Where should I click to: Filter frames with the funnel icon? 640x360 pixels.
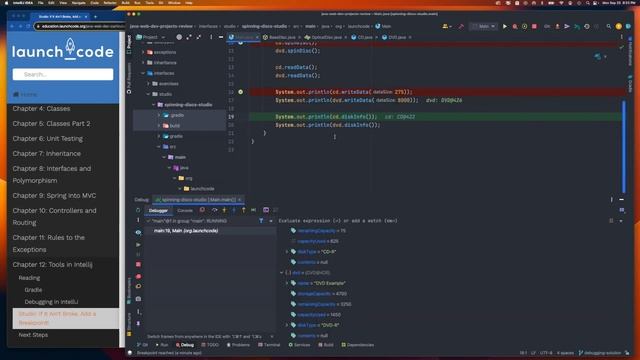261,221
